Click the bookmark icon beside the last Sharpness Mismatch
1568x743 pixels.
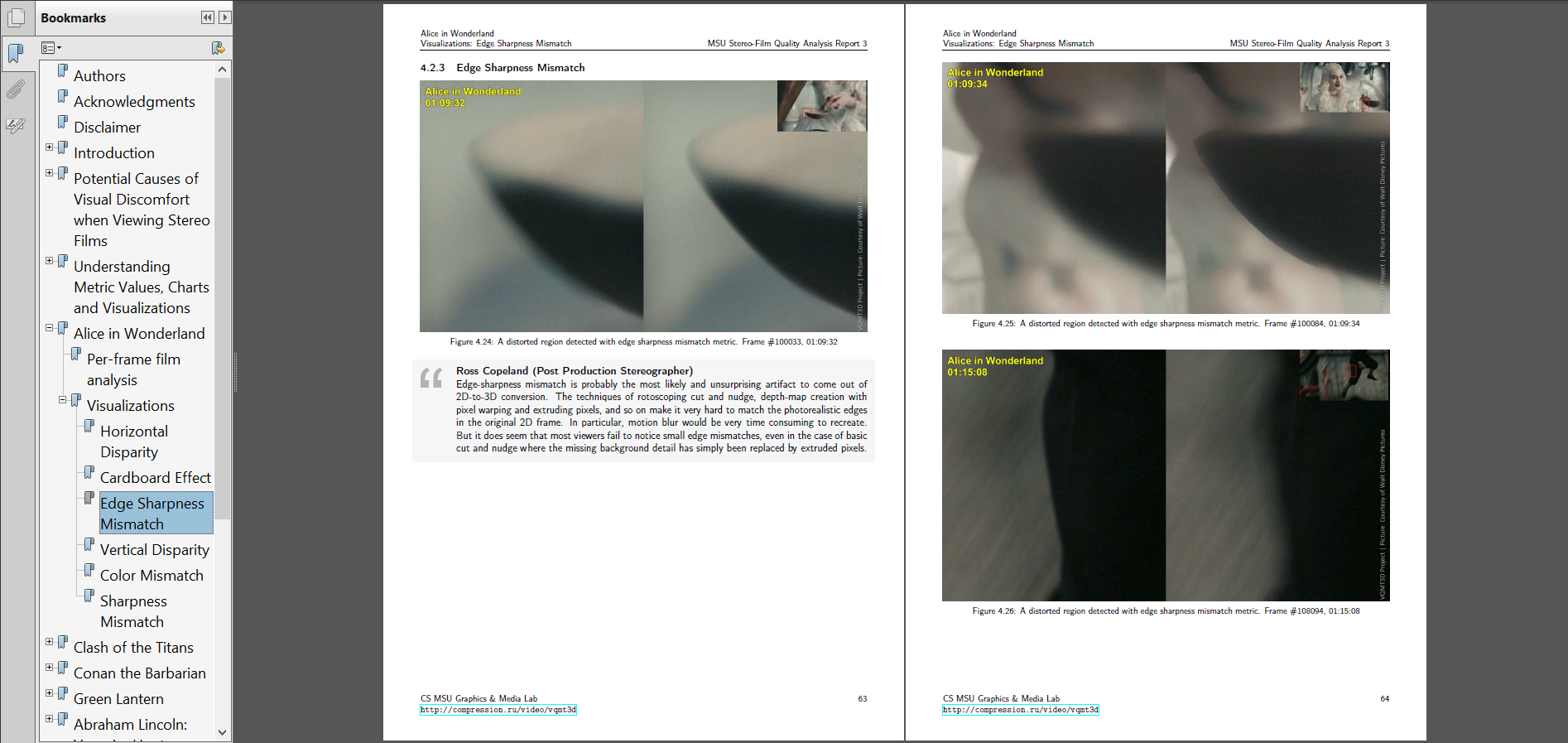coord(89,596)
